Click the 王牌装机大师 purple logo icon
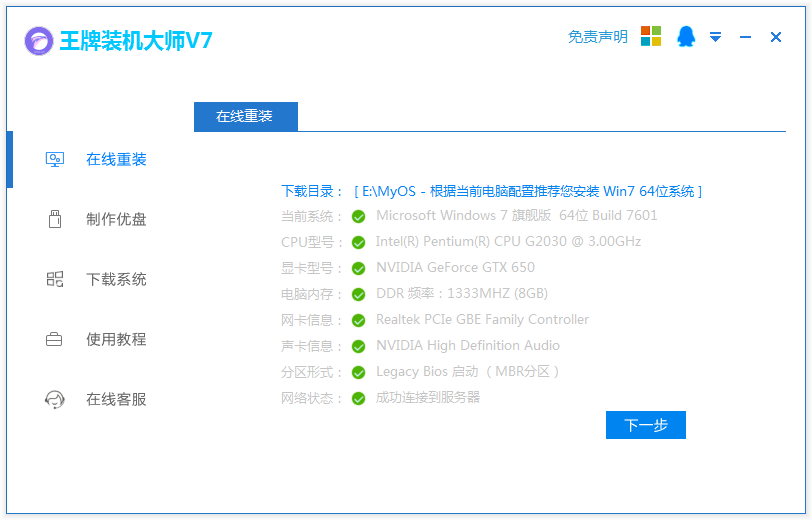 (x=39, y=41)
